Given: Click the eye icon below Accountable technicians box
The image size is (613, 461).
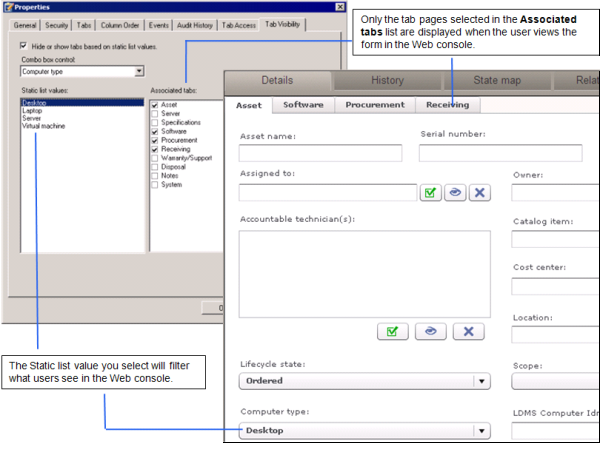Looking at the screenshot, I should pos(430,331).
